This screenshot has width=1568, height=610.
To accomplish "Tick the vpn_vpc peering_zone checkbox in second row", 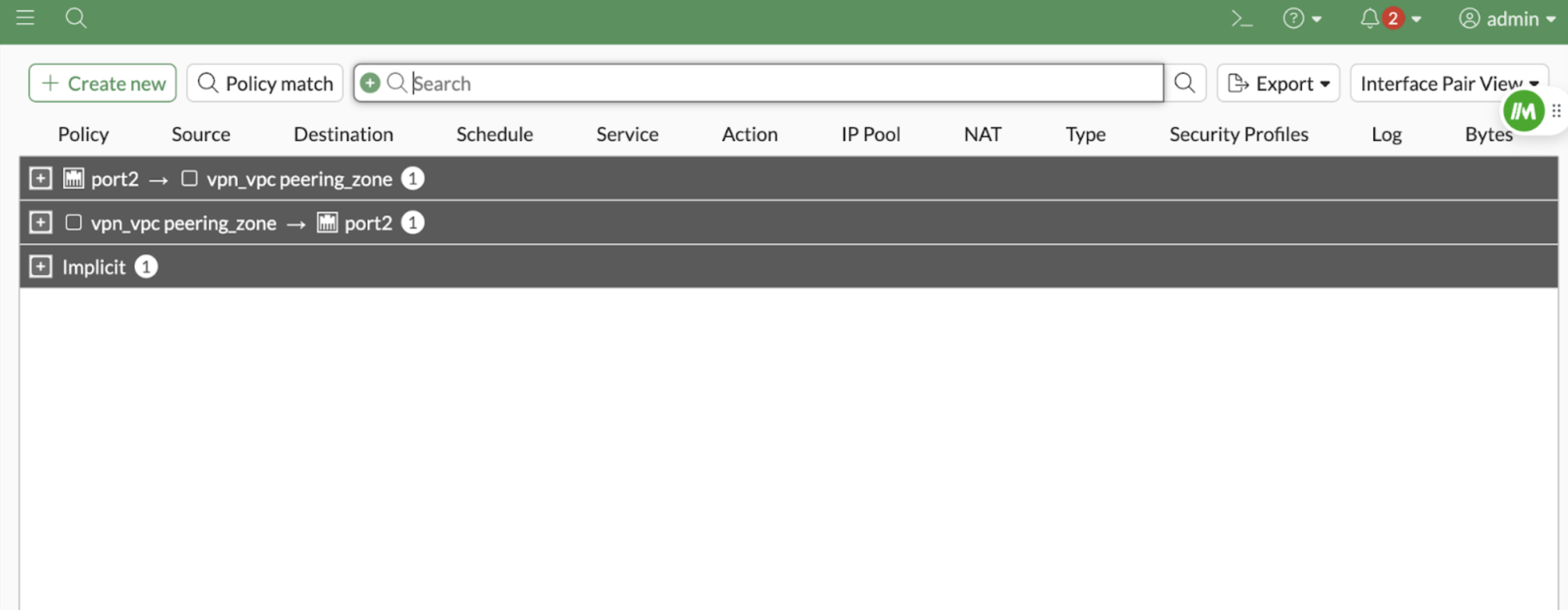I will [73, 222].
